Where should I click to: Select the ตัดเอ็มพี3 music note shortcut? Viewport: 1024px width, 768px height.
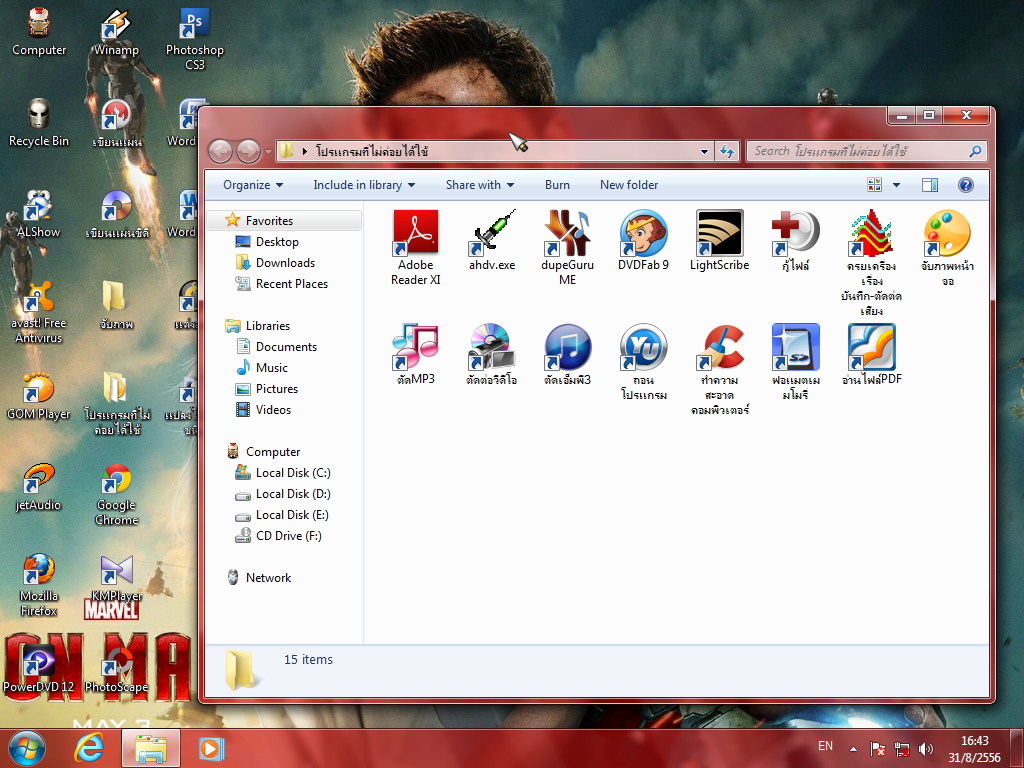[x=568, y=355]
